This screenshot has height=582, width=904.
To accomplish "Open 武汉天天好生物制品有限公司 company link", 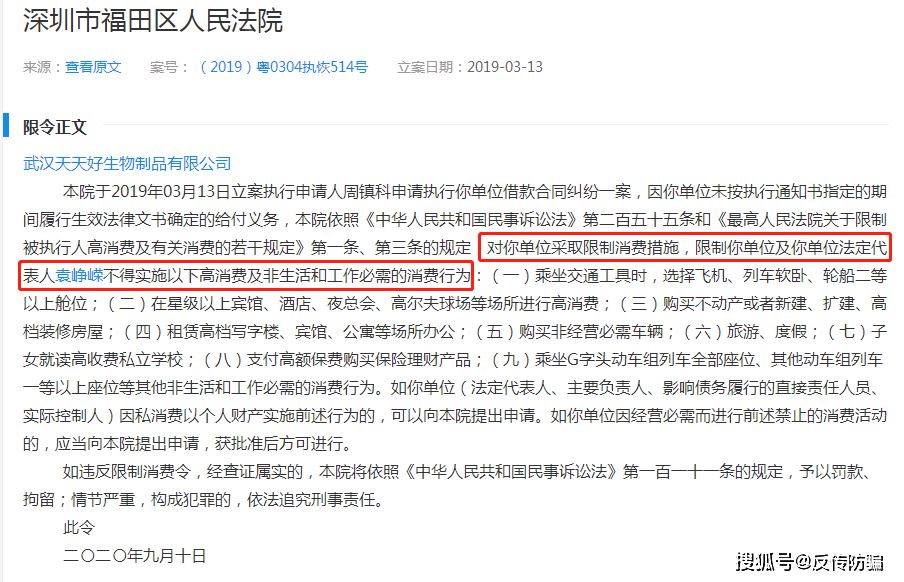I will click(x=127, y=164).
